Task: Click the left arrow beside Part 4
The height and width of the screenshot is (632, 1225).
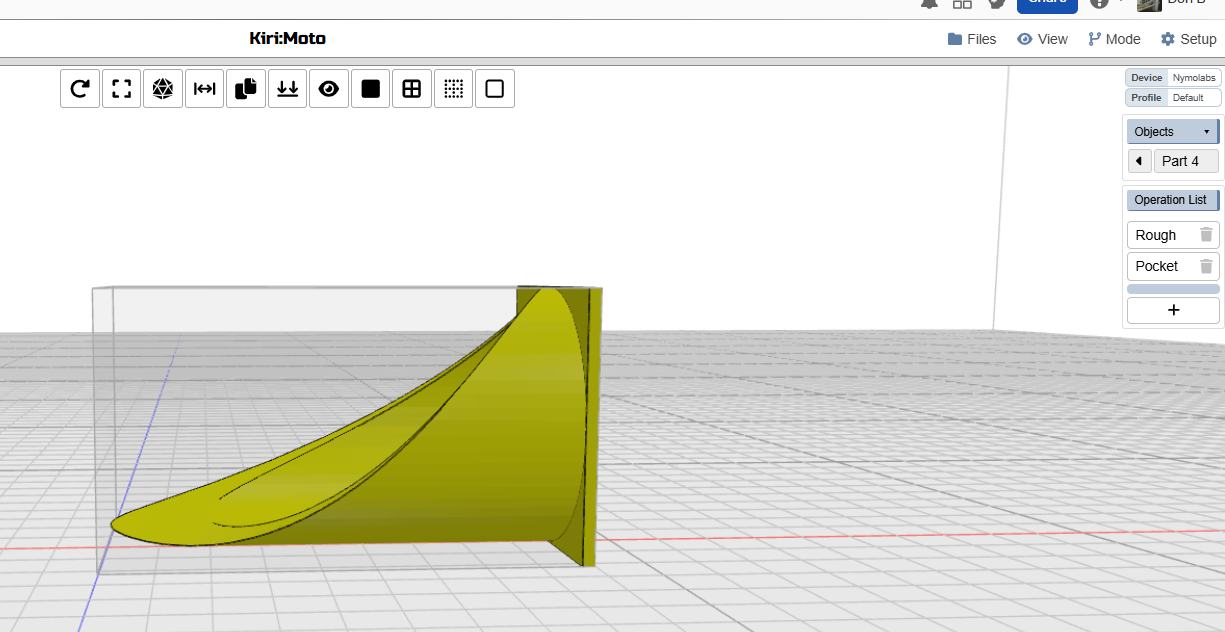Action: 1139,161
